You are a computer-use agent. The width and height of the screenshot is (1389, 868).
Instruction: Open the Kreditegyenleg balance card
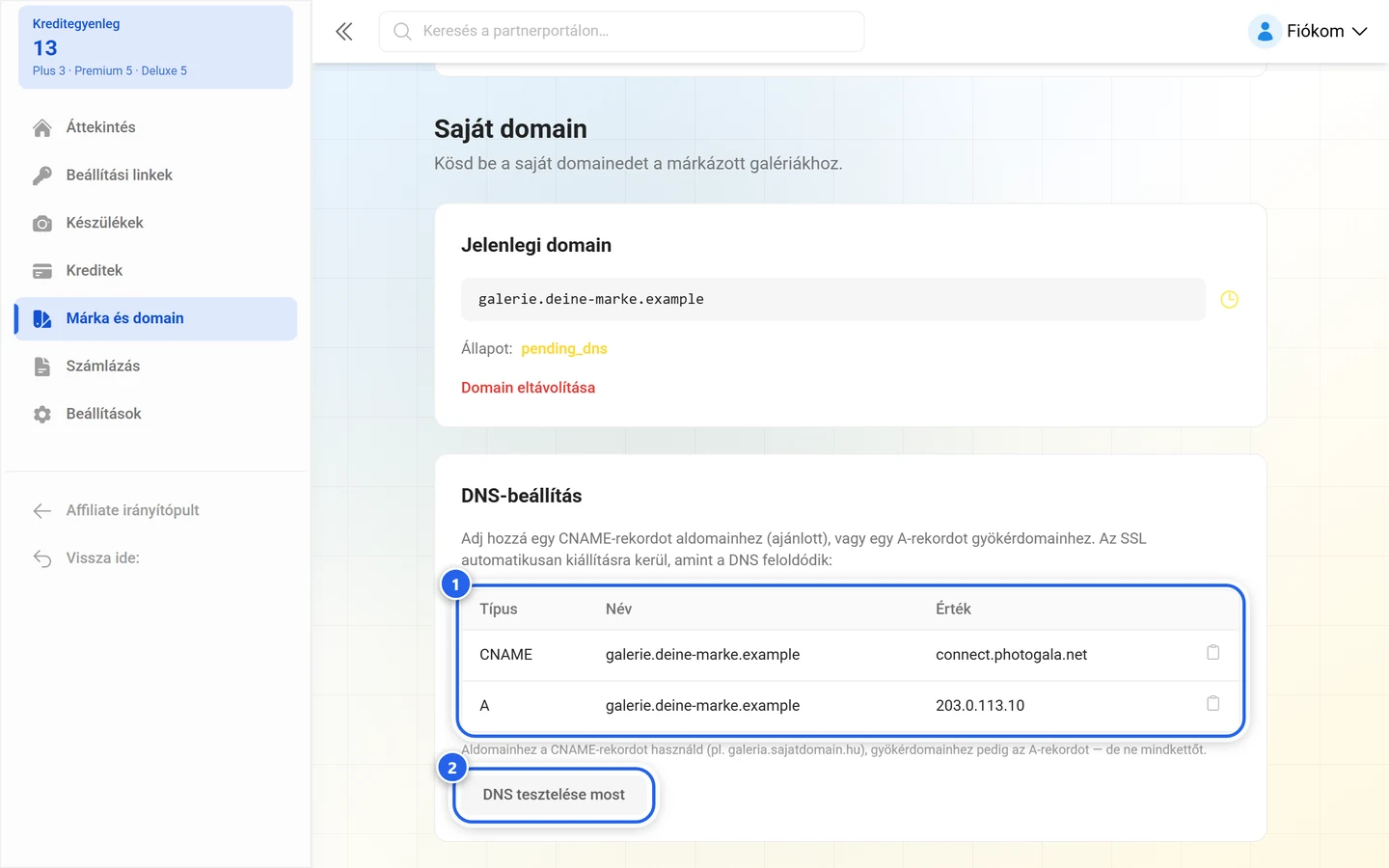pos(155,47)
